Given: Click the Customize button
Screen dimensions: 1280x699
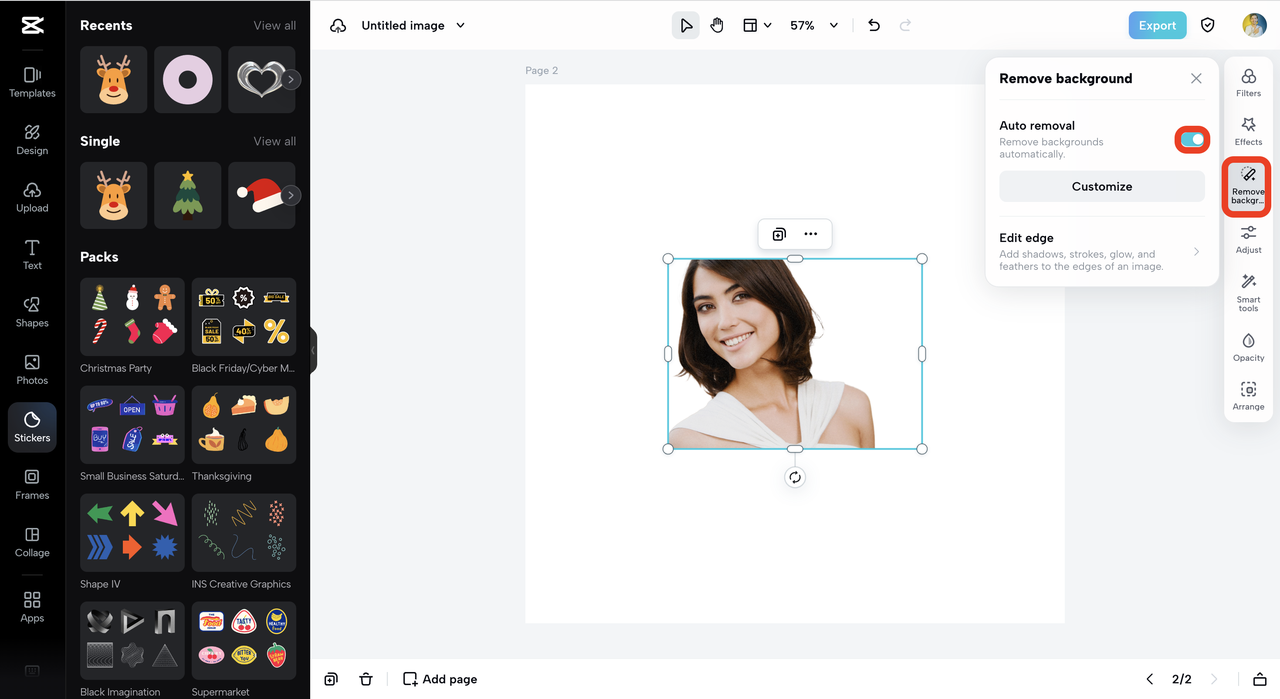Looking at the screenshot, I should coord(1102,186).
